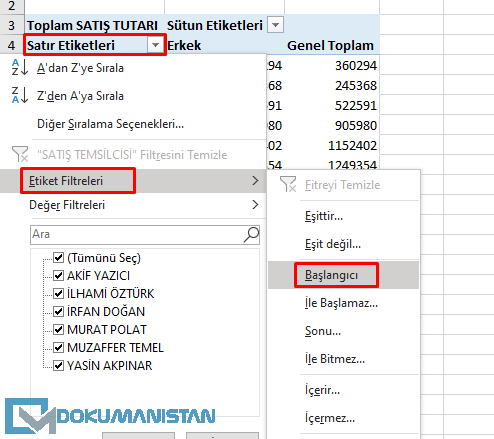Uncheck YASİN AKPINAR checkbox
Screen dimensions: 494x439
(x=59, y=365)
